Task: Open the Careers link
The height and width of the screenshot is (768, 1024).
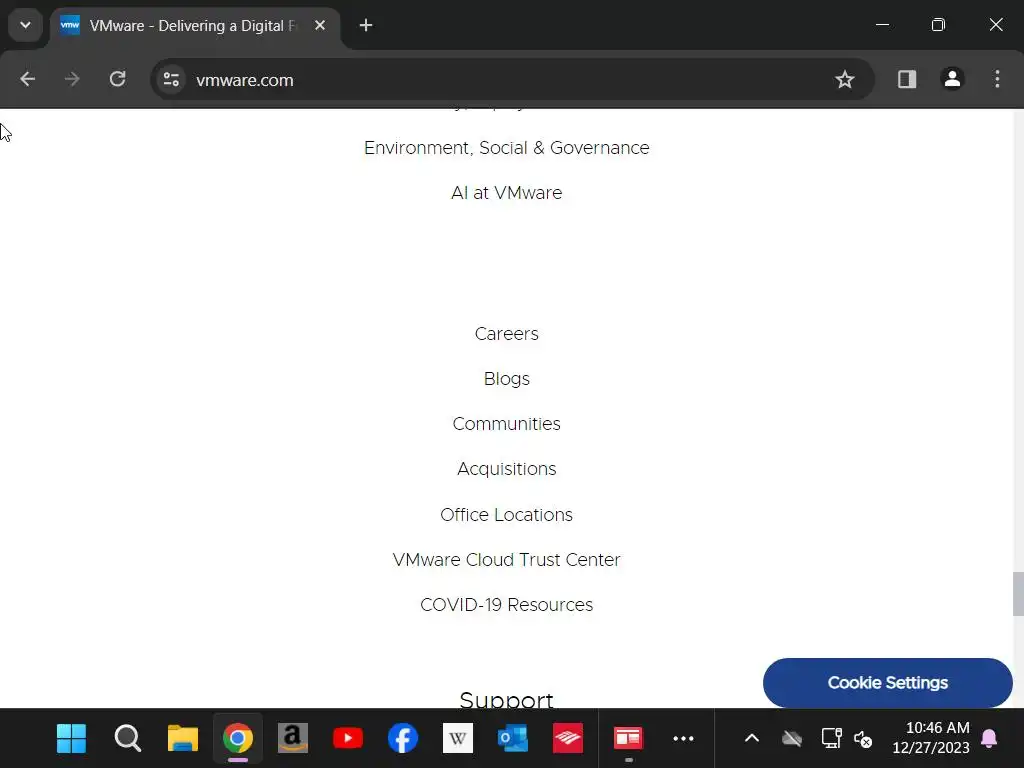Action: 507,334
